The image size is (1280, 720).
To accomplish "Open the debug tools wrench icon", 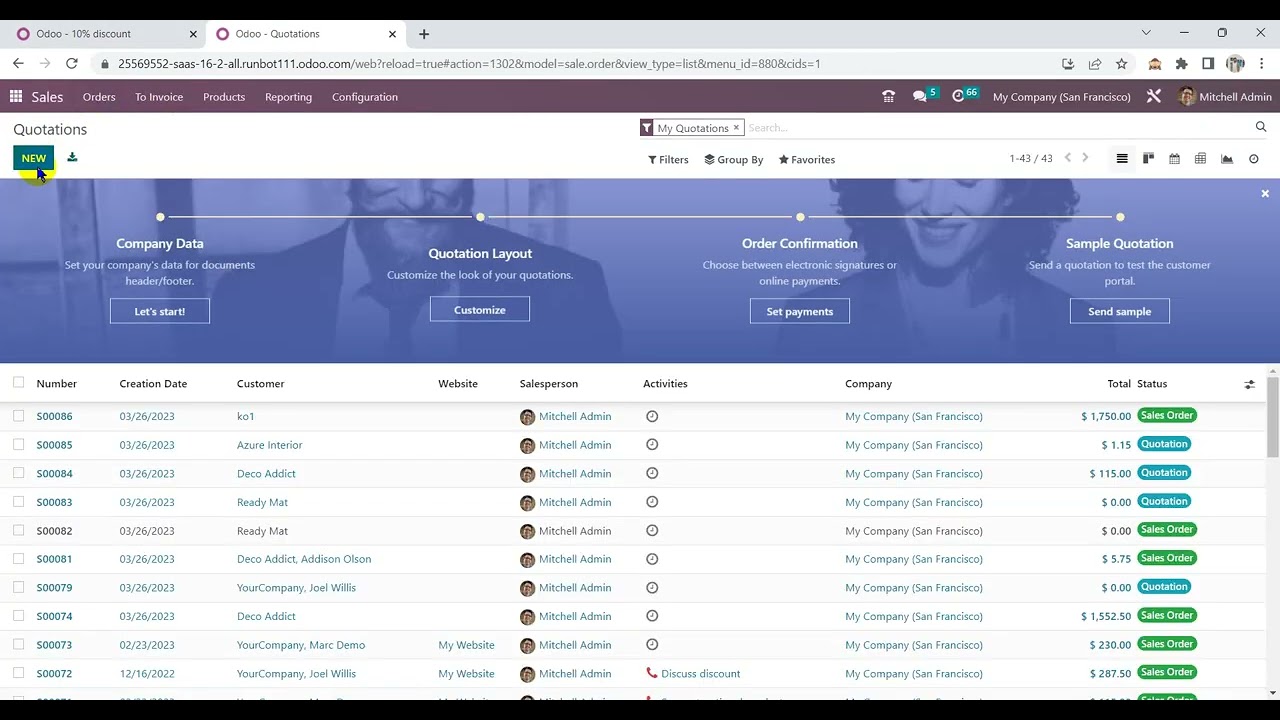I will point(1154,97).
